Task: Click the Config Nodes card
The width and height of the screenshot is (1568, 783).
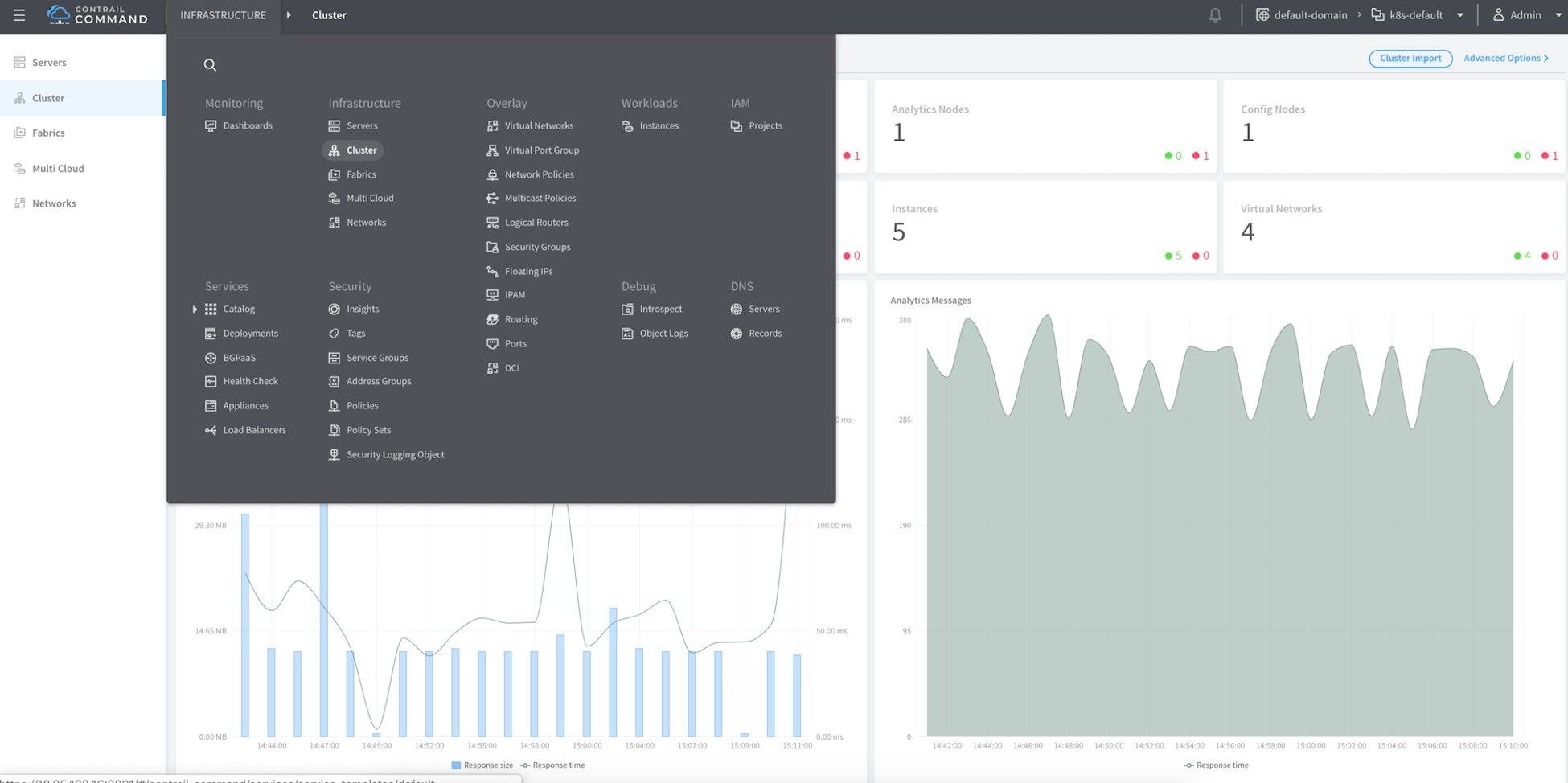Action: 1394,126
